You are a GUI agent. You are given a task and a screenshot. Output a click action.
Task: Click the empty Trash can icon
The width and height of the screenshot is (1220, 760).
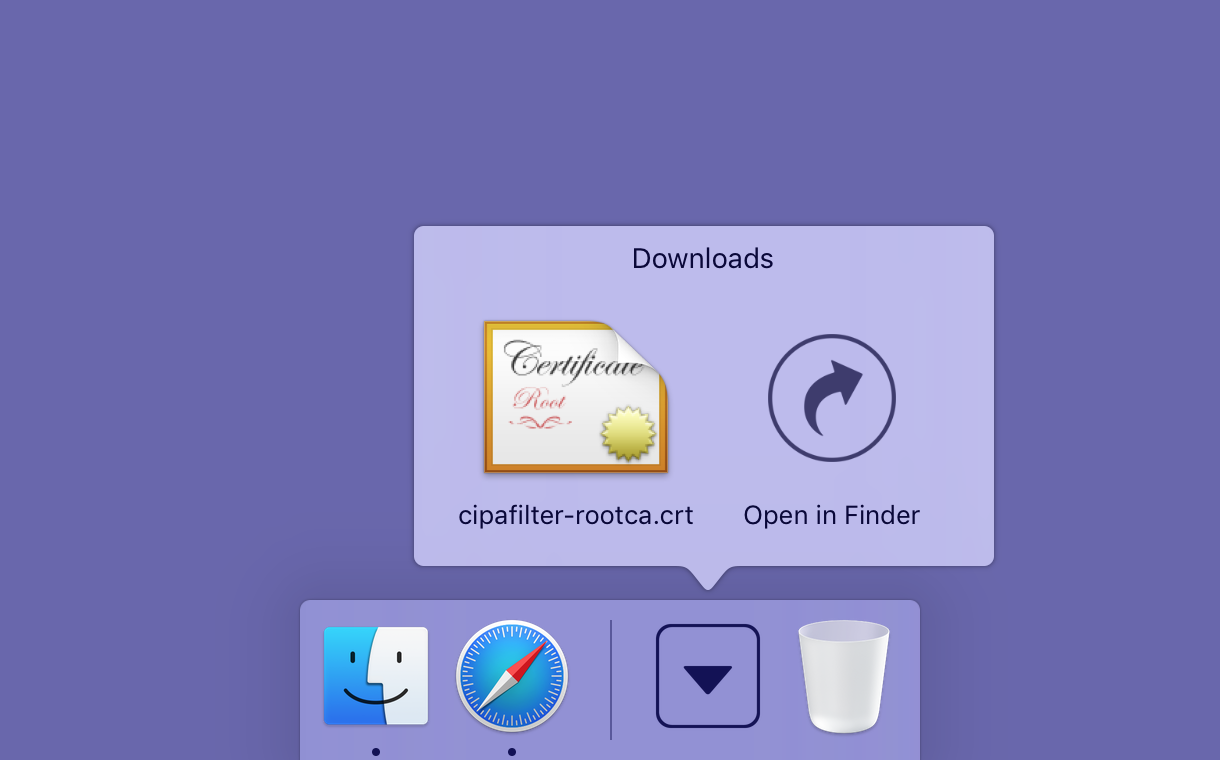coord(843,677)
